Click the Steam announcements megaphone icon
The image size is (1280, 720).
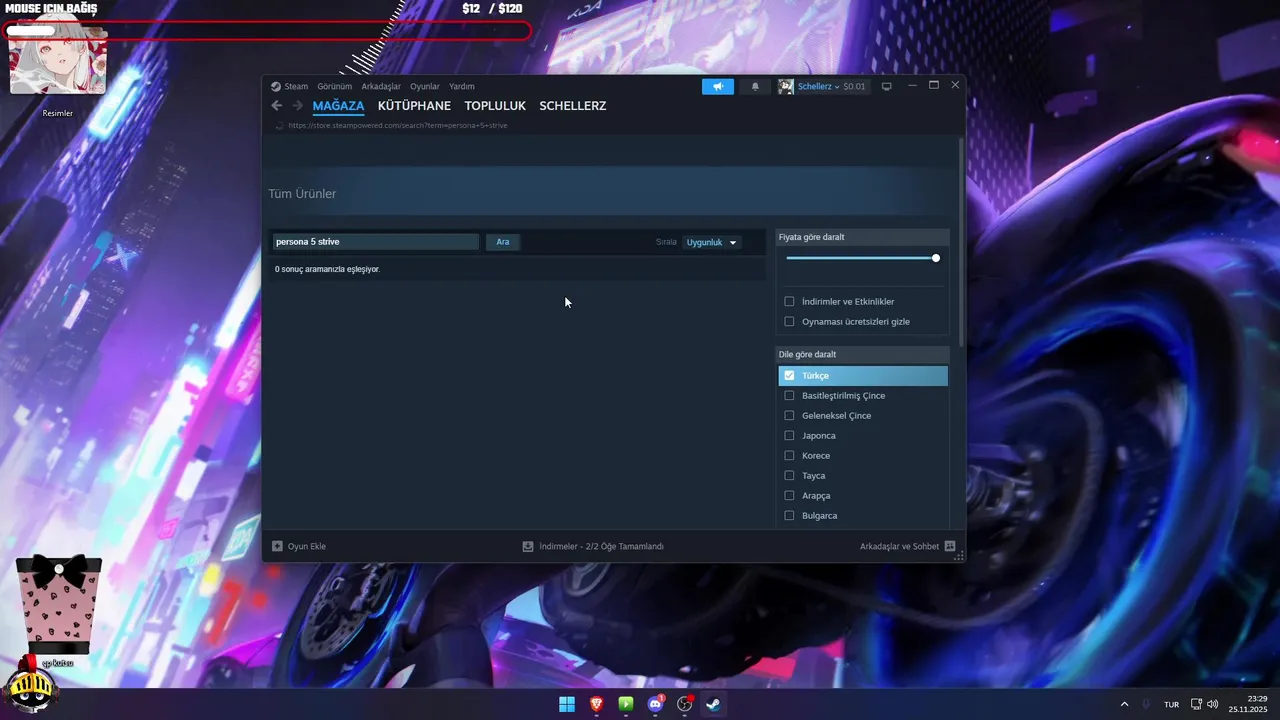click(x=718, y=86)
